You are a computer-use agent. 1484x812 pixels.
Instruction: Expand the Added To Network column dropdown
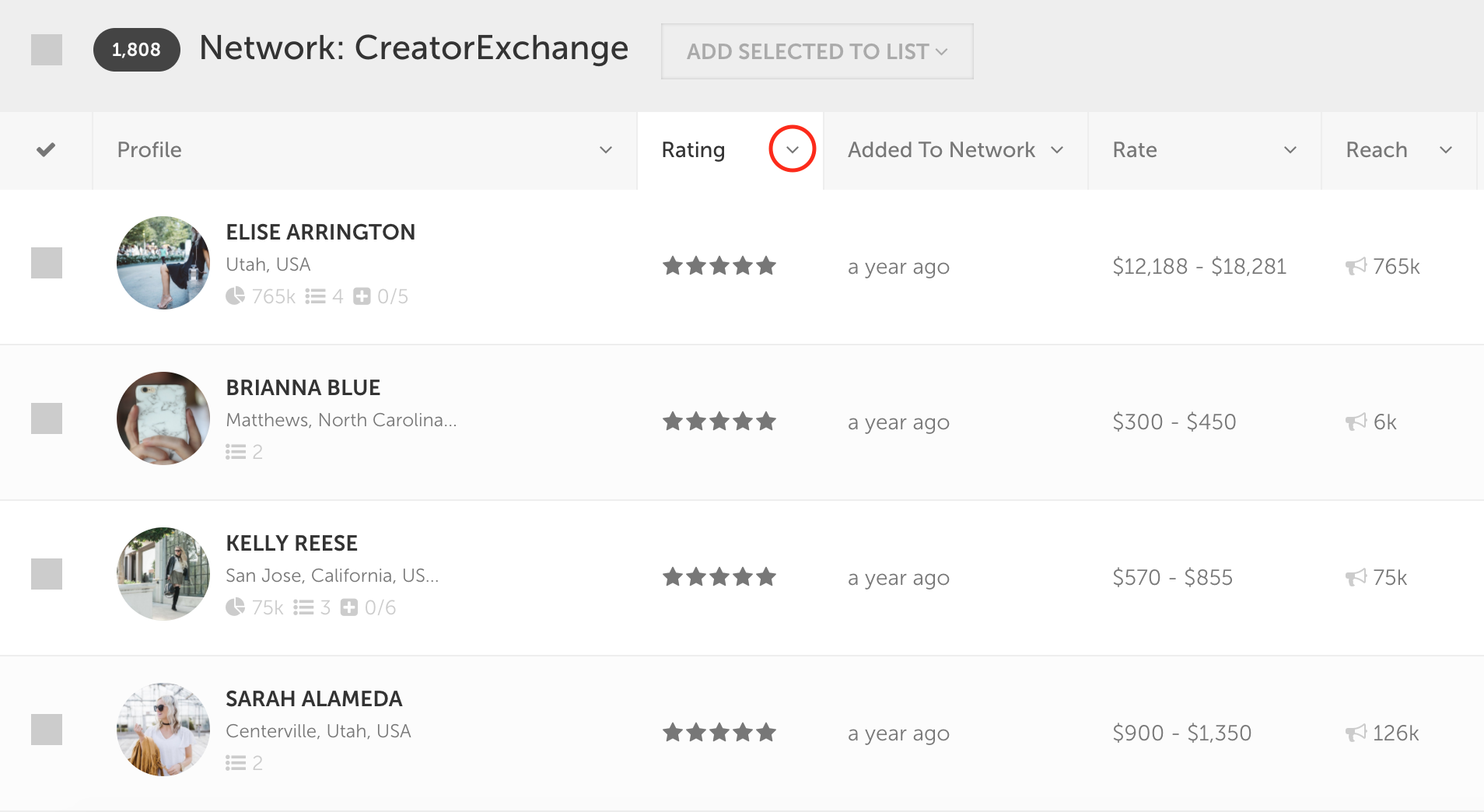[x=1057, y=150]
